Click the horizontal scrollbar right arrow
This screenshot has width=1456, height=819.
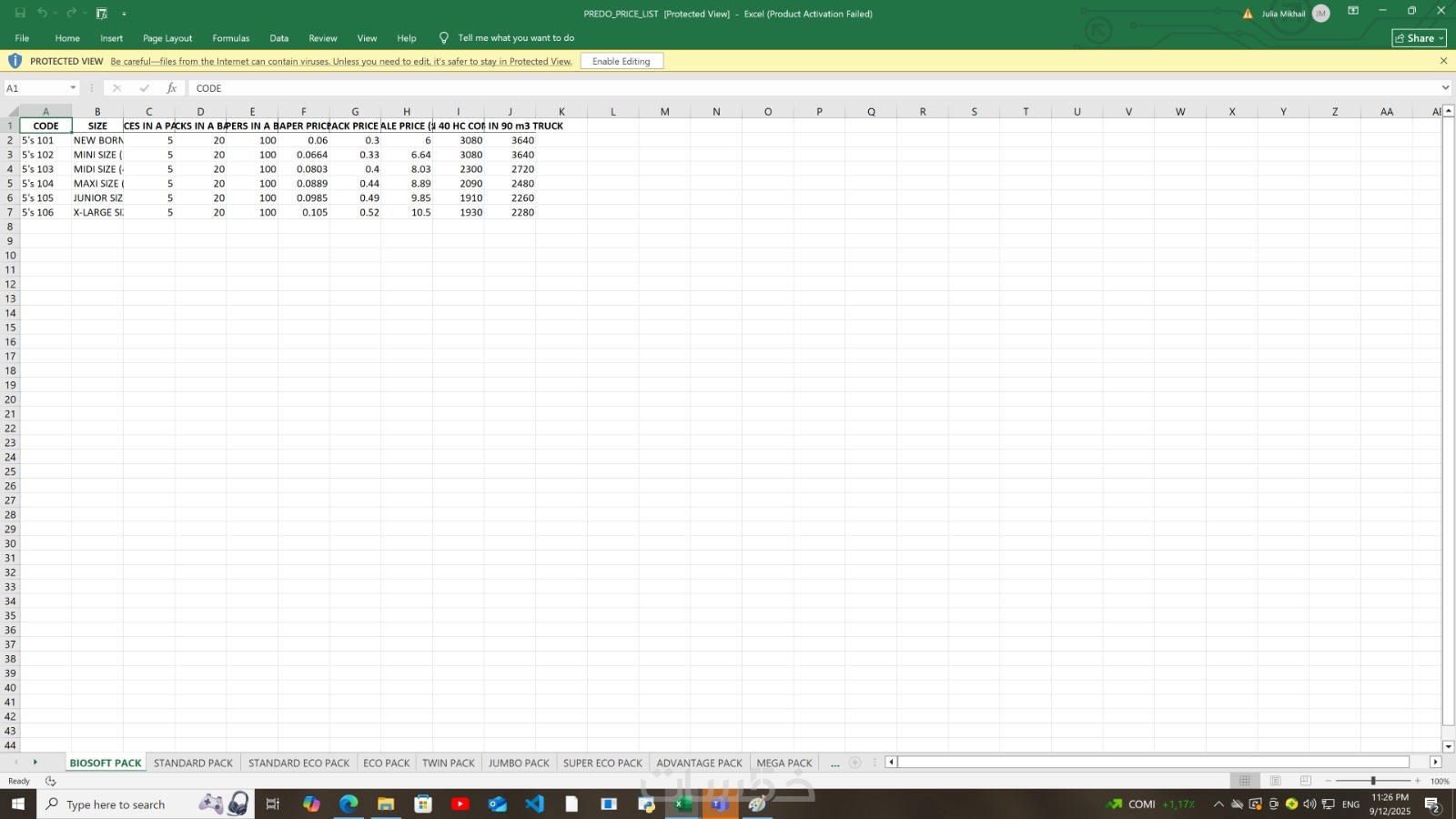pyautogui.click(x=1436, y=763)
